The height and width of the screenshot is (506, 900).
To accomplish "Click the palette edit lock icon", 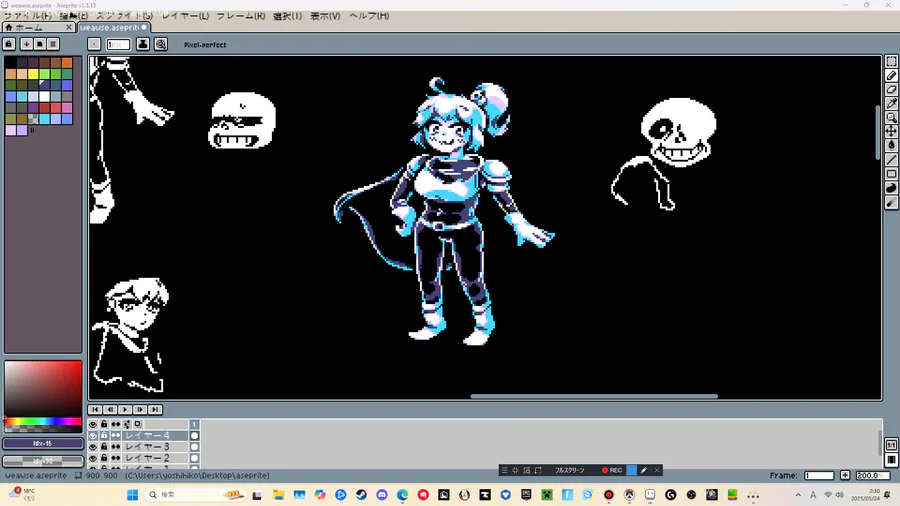I will click(x=9, y=44).
